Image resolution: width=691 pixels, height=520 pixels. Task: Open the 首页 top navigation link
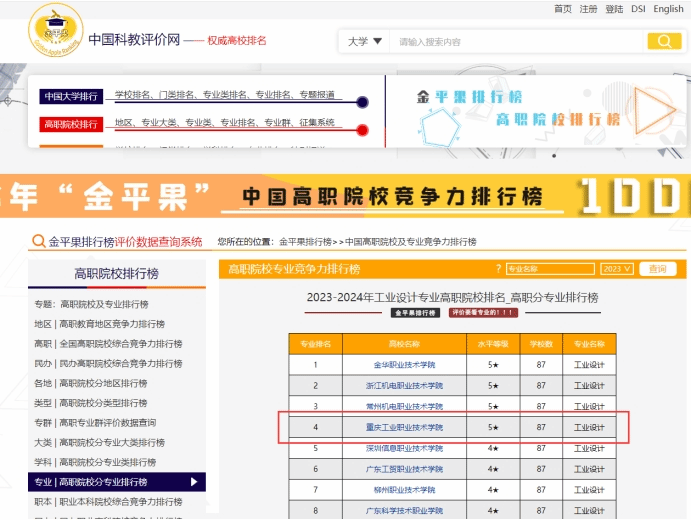(x=562, y=9)
